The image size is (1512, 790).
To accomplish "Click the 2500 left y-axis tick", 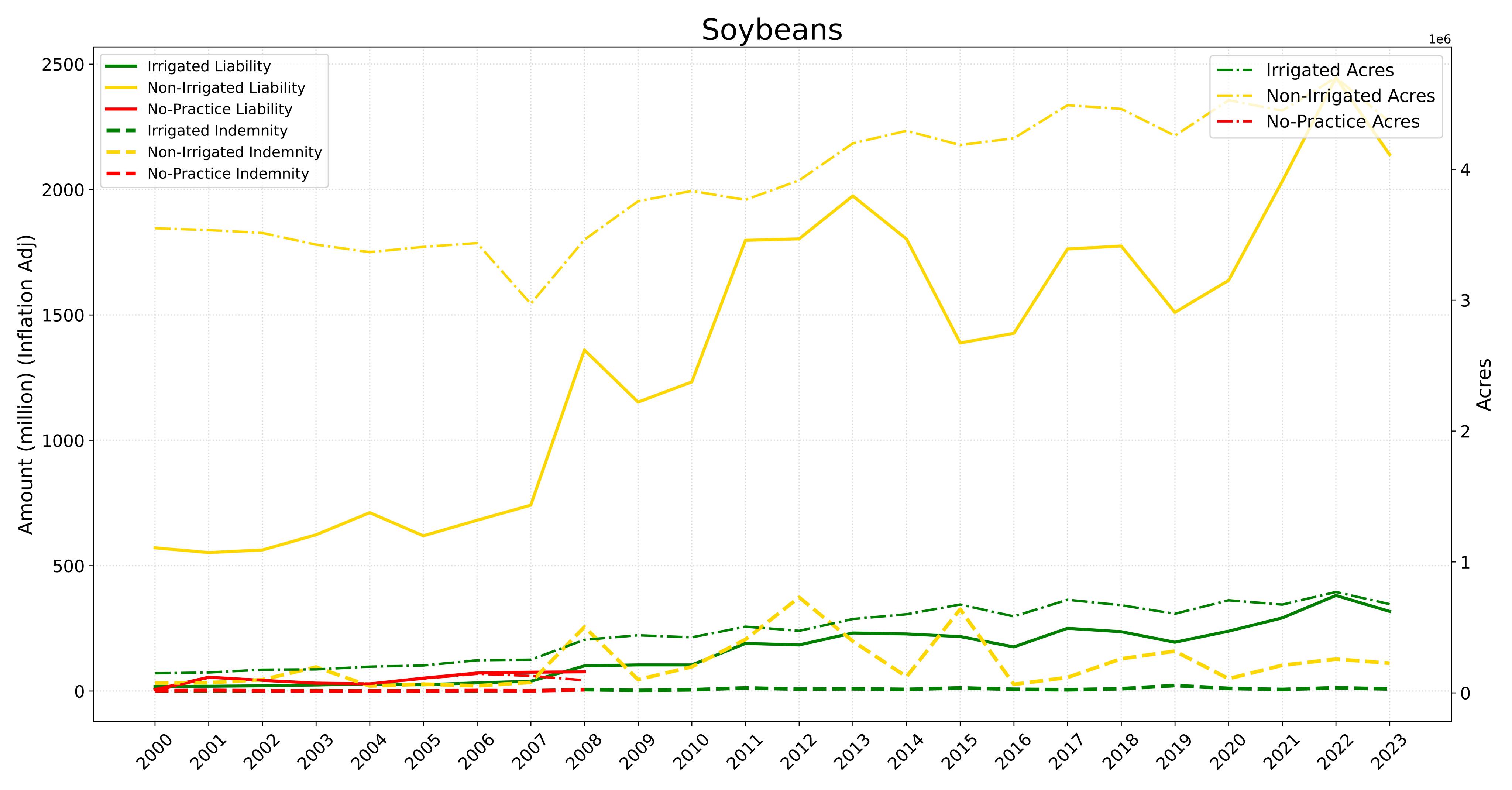I will coord(63,65).
